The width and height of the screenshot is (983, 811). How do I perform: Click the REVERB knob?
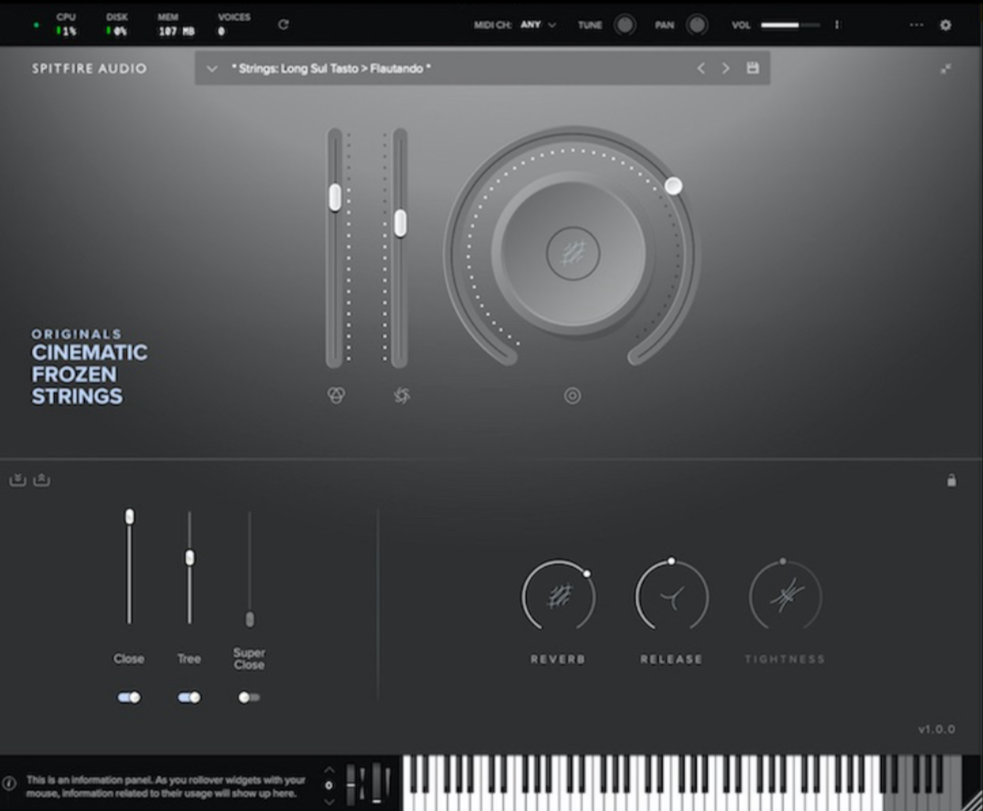tap(558, 596)
